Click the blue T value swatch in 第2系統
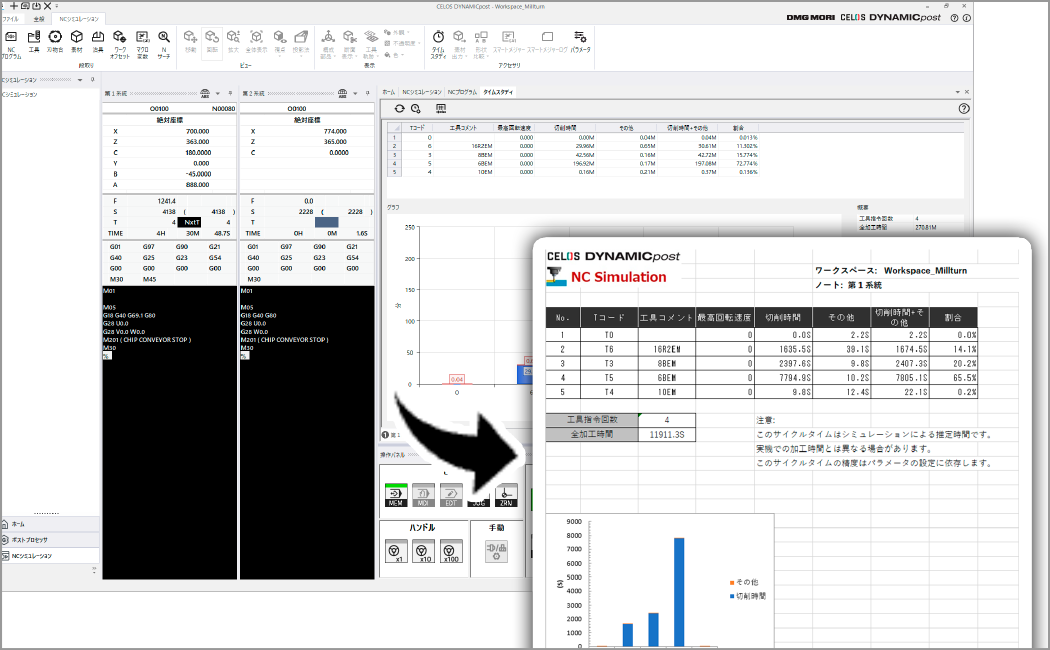 coord(326,222)
